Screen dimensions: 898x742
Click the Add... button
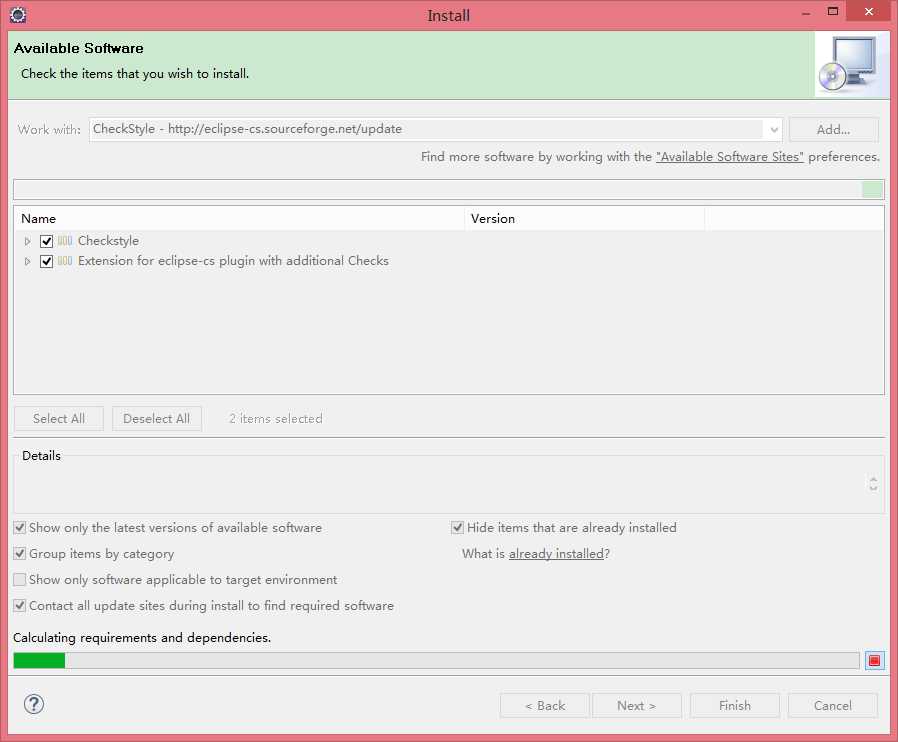tap(833, 129)
